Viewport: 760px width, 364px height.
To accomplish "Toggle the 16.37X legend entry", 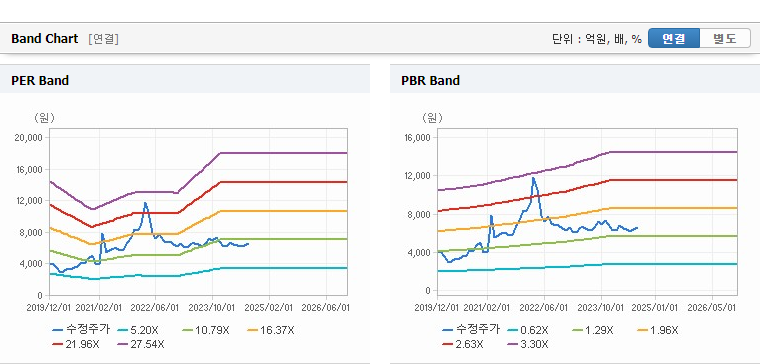I will tap(270, 331).
